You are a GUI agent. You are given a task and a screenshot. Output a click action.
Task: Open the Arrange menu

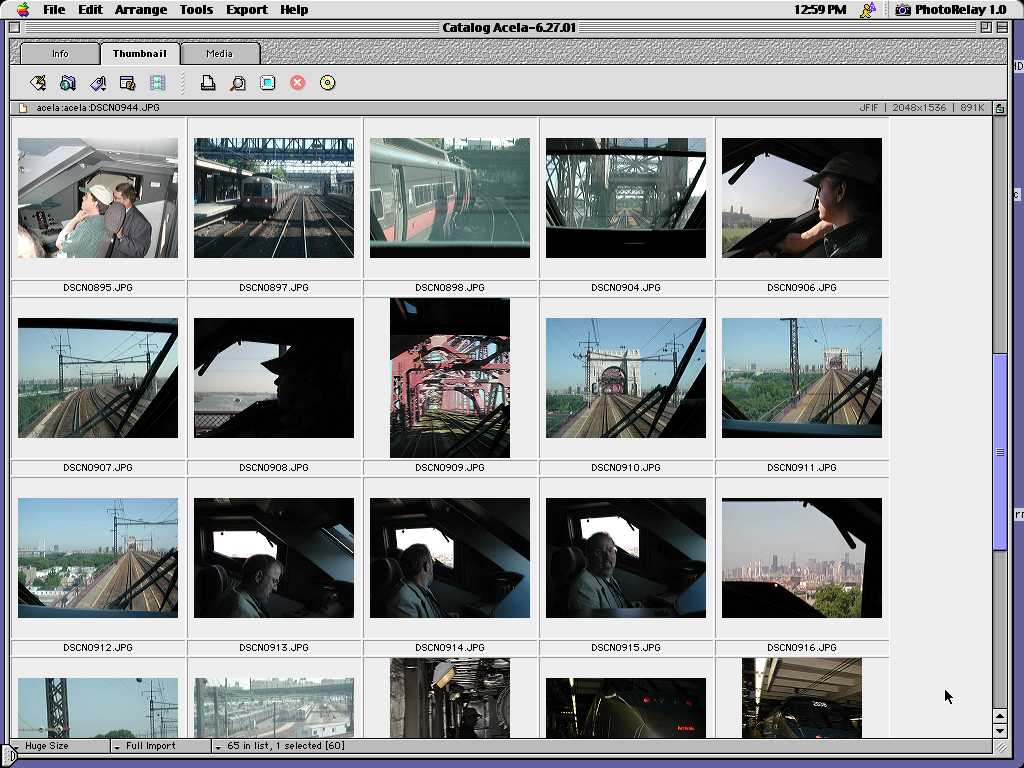[140, 10]
